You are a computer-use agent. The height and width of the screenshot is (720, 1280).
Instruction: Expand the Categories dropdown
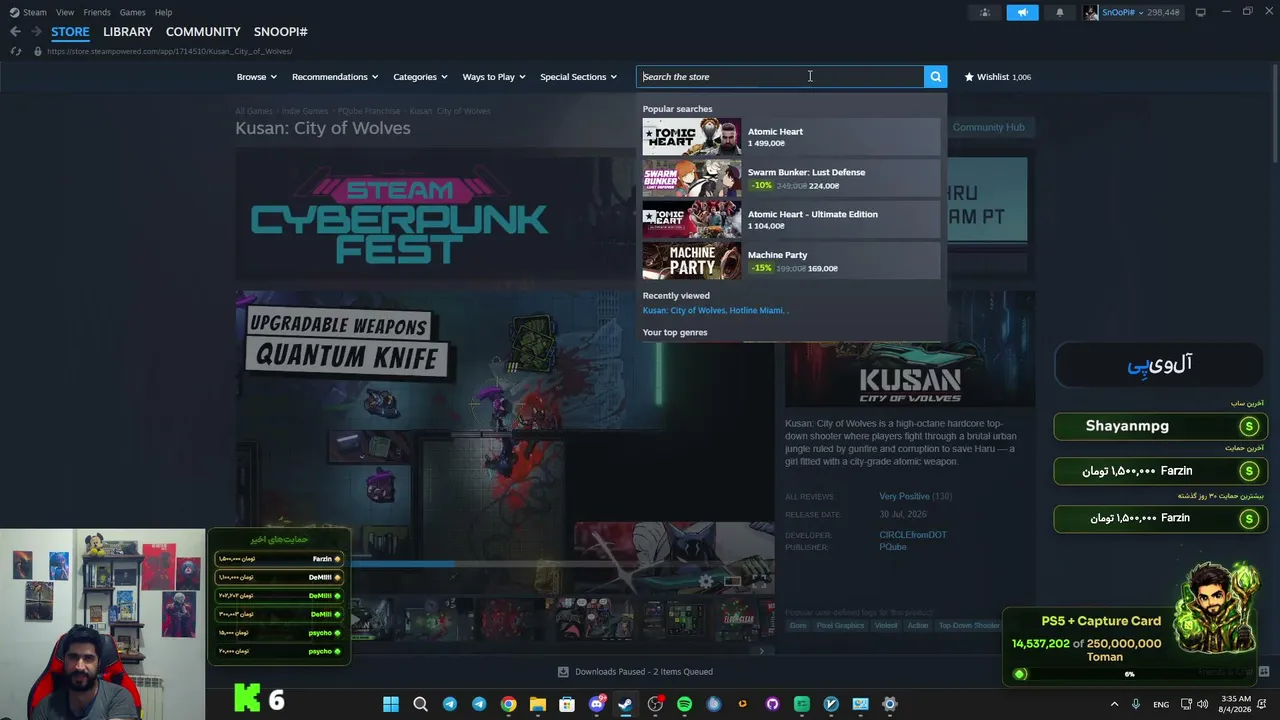click(x=420, y=77)
